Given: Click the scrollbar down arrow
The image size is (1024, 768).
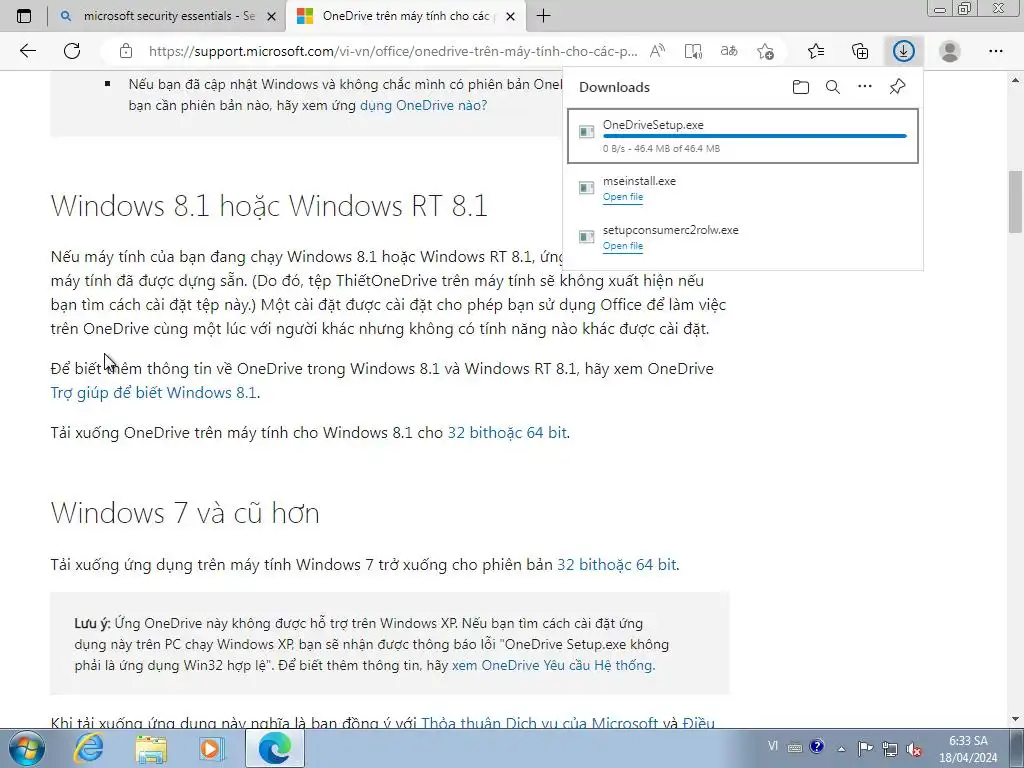Looking at the screenshot, I should point(1015,719).
